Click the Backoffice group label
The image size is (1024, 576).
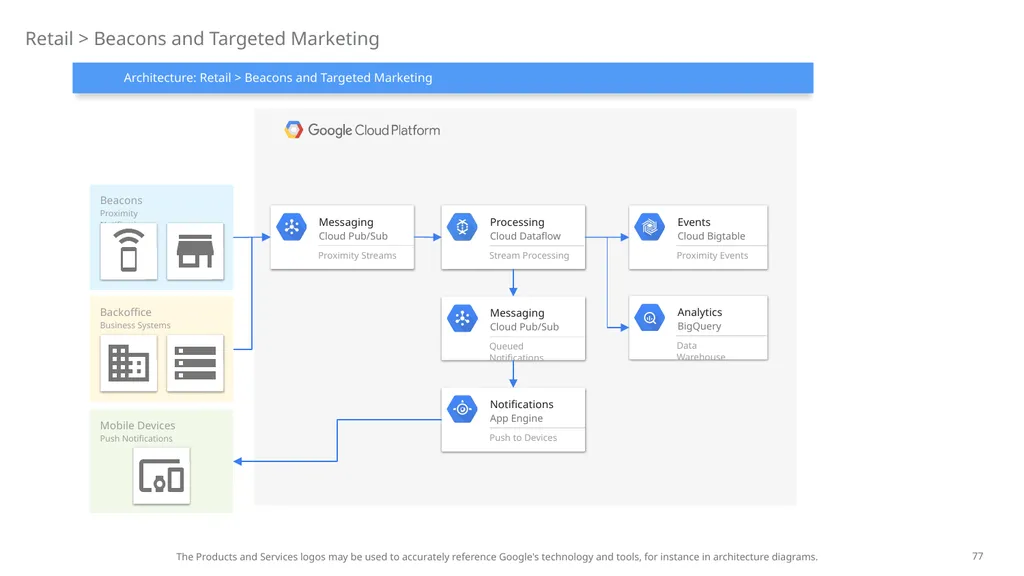point(125,312)
